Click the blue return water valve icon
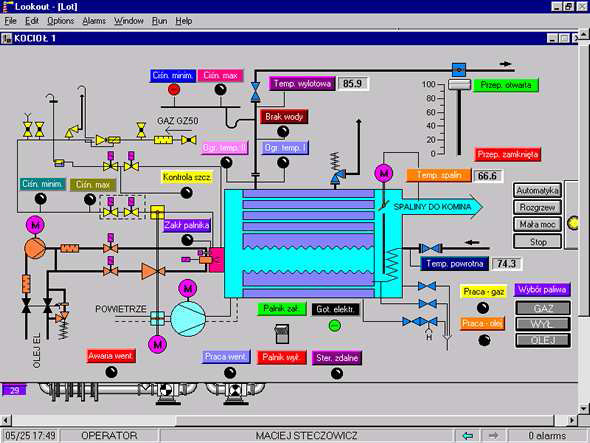This screenshot has width=590, height=443. point(431,248)
